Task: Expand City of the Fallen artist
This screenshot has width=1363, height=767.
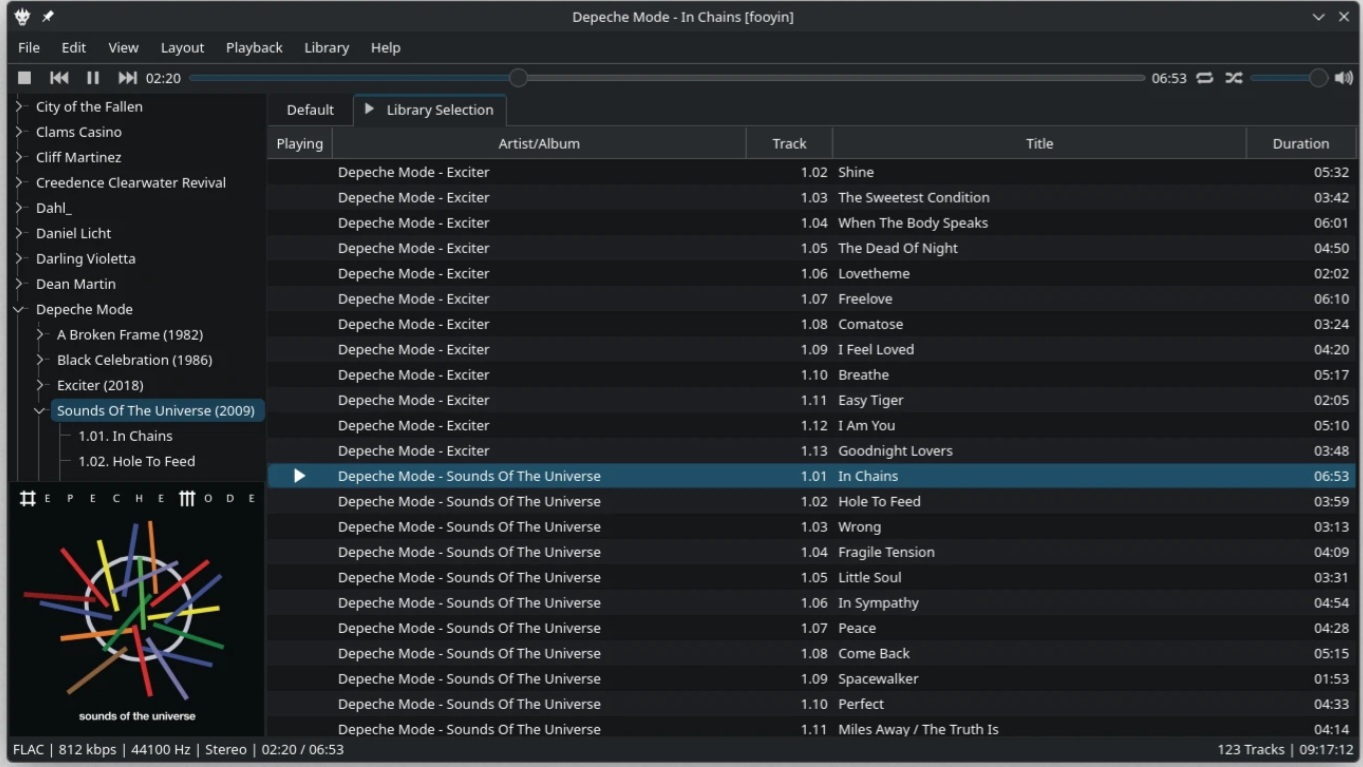Action: point(19,106)
